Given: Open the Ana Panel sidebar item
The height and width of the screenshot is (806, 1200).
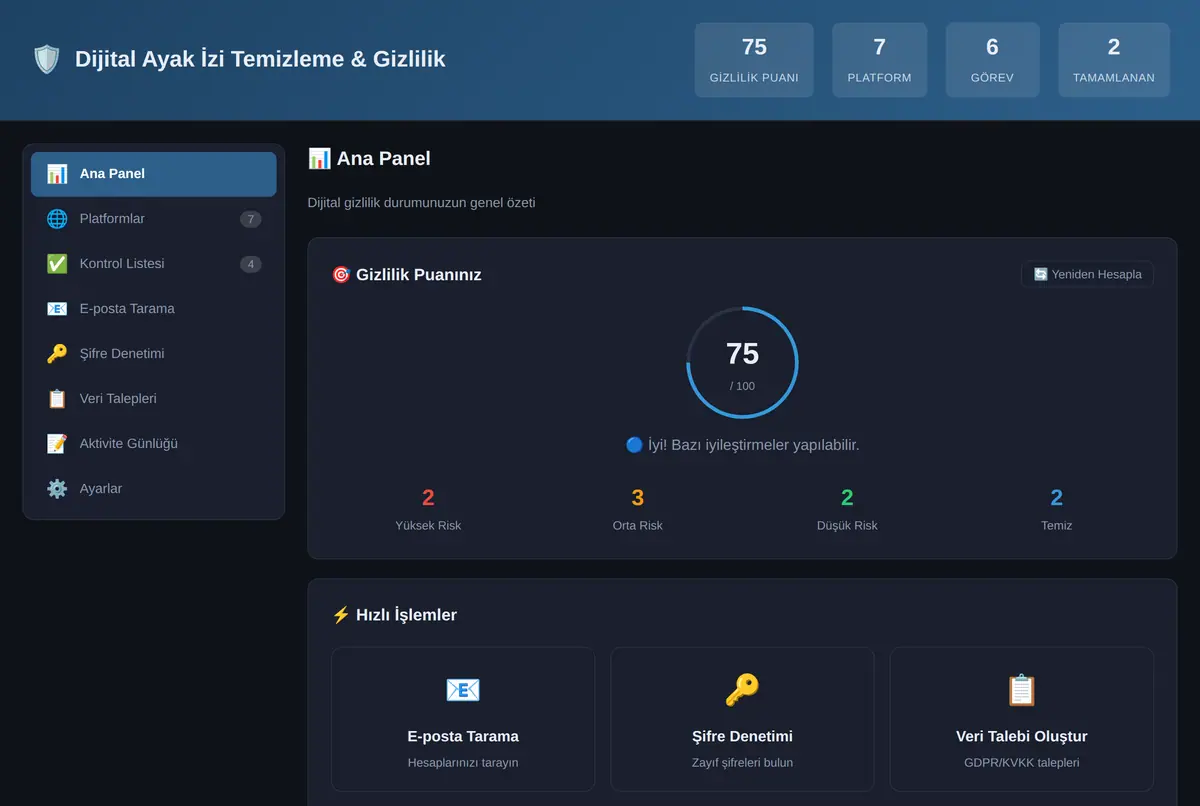Looking at the screenshot, I should pyautogui.click(x=154, y=174).
